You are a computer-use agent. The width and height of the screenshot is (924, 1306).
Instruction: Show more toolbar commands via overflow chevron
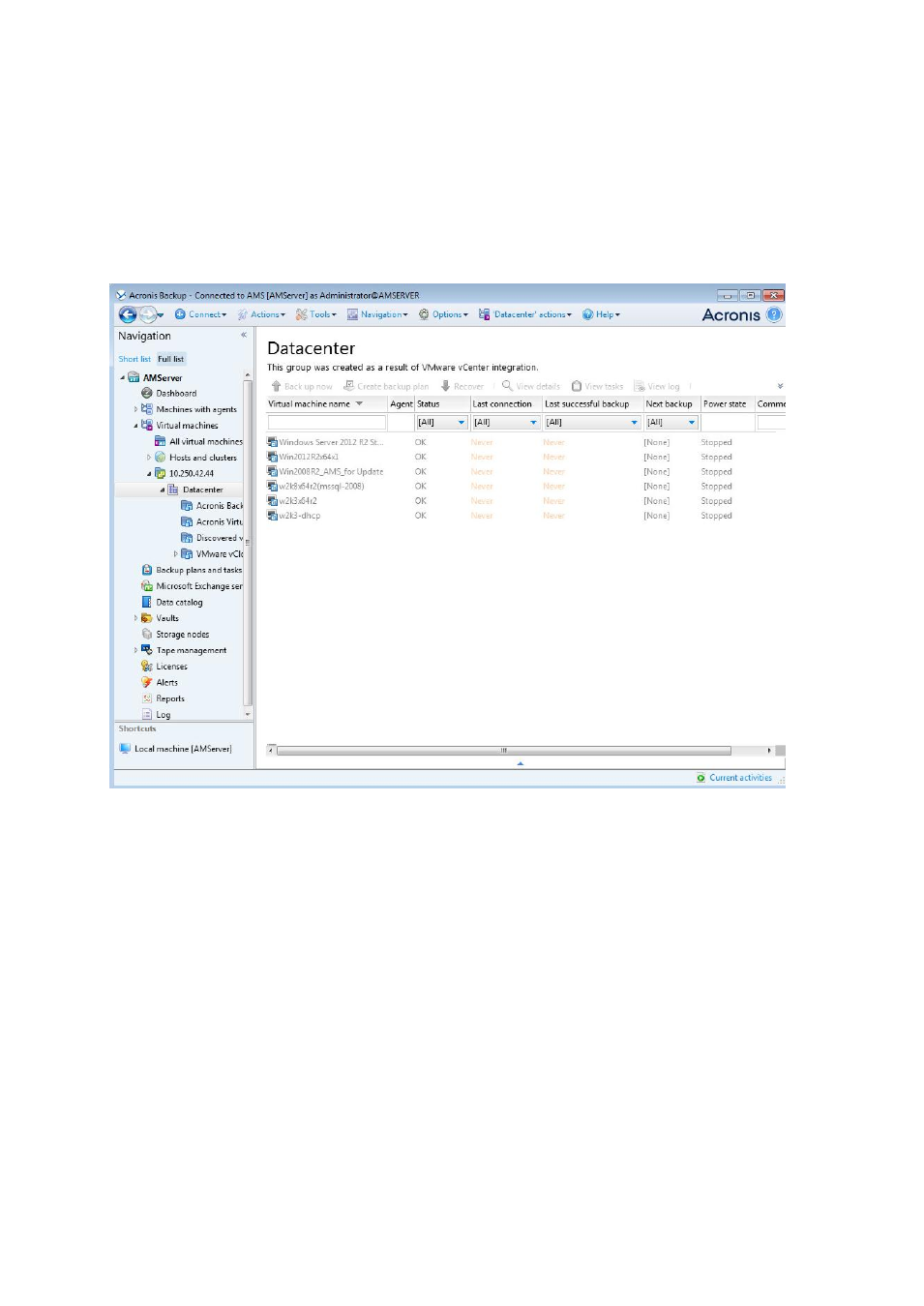click(780, 386)
